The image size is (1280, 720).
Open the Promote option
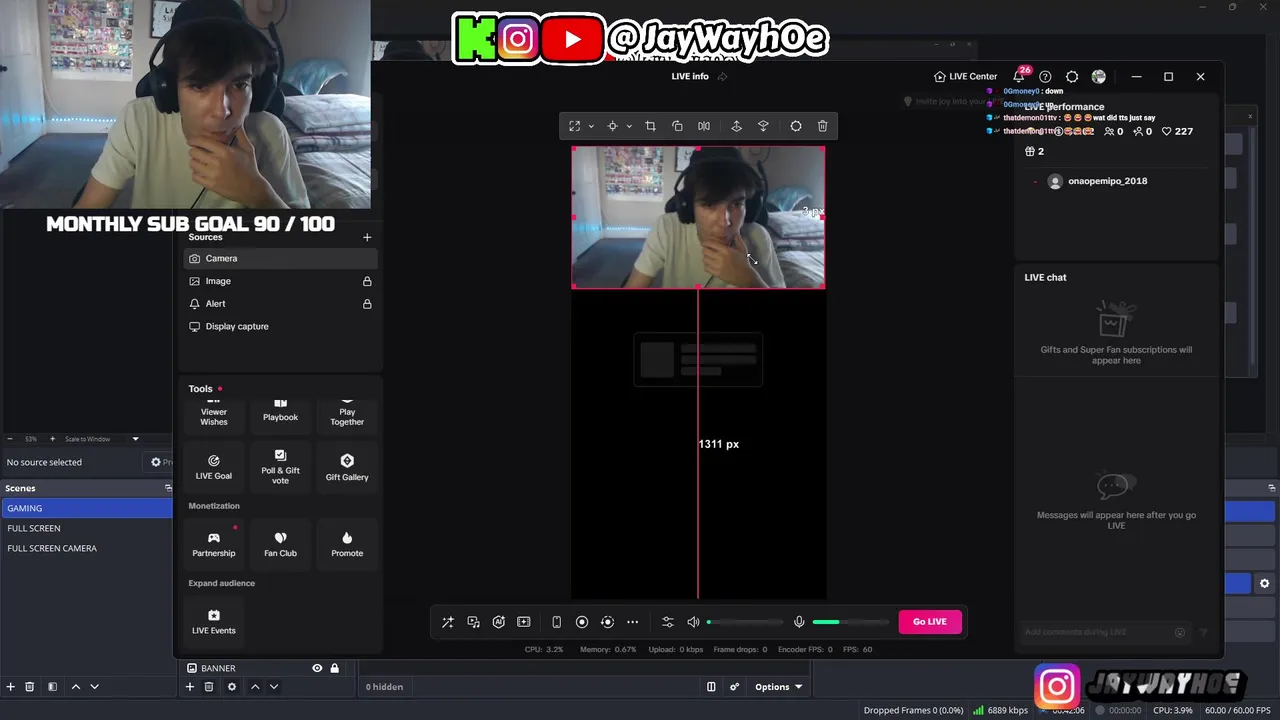(x=347, y=544)
